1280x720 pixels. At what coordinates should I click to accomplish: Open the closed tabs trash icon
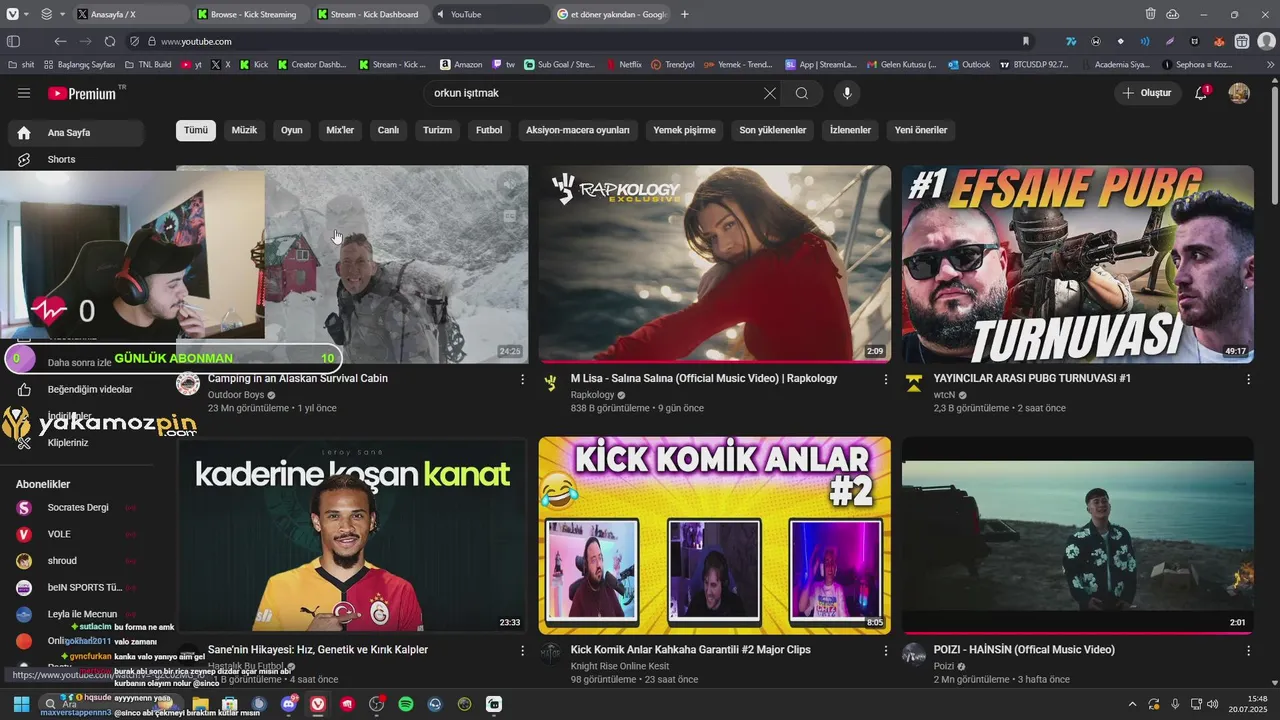click(1151, 14)
